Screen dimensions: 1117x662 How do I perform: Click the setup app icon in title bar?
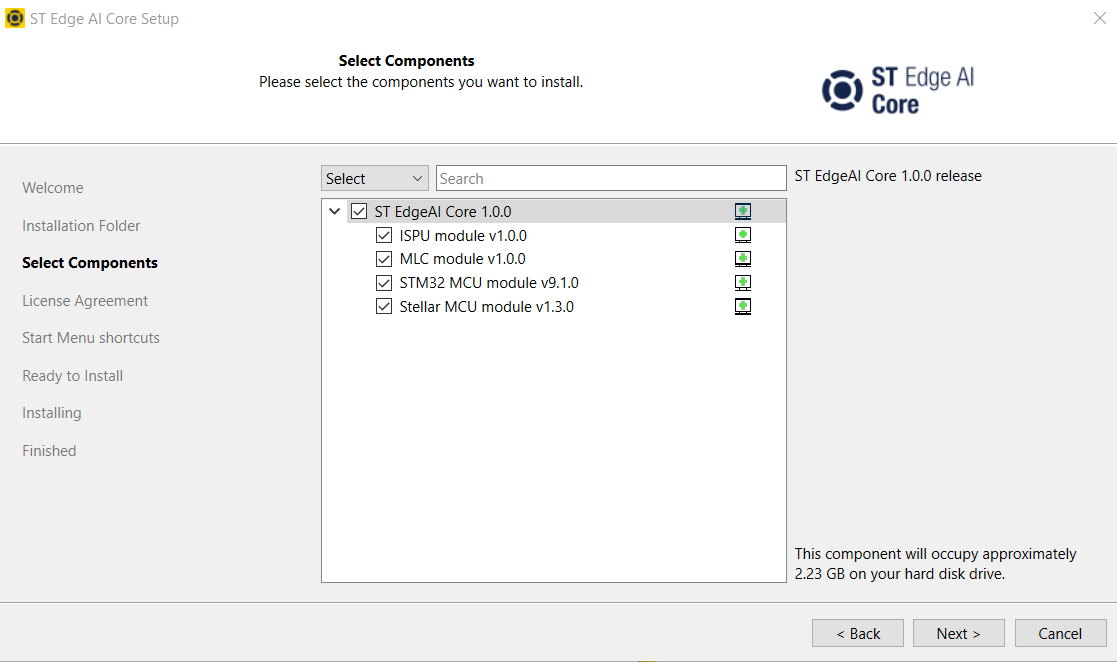(15, 18)
